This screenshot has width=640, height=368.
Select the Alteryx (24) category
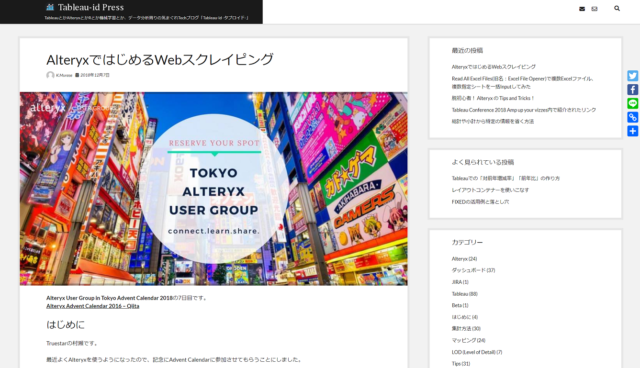point(464,259)
